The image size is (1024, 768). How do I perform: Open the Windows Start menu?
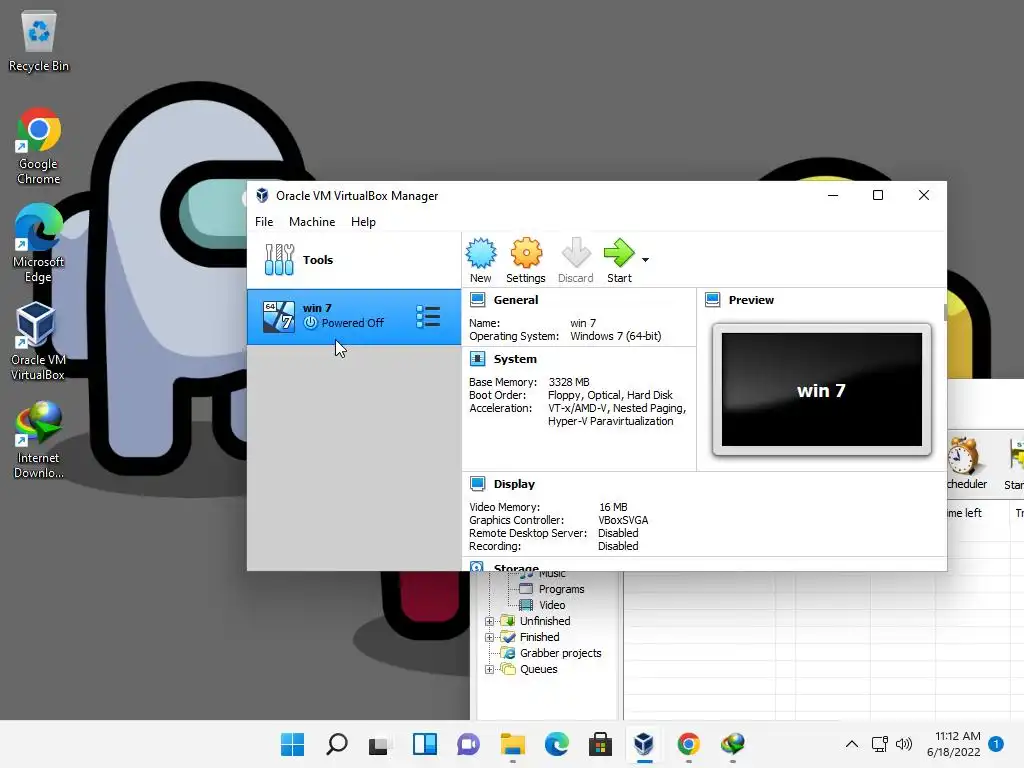[292, 744]
